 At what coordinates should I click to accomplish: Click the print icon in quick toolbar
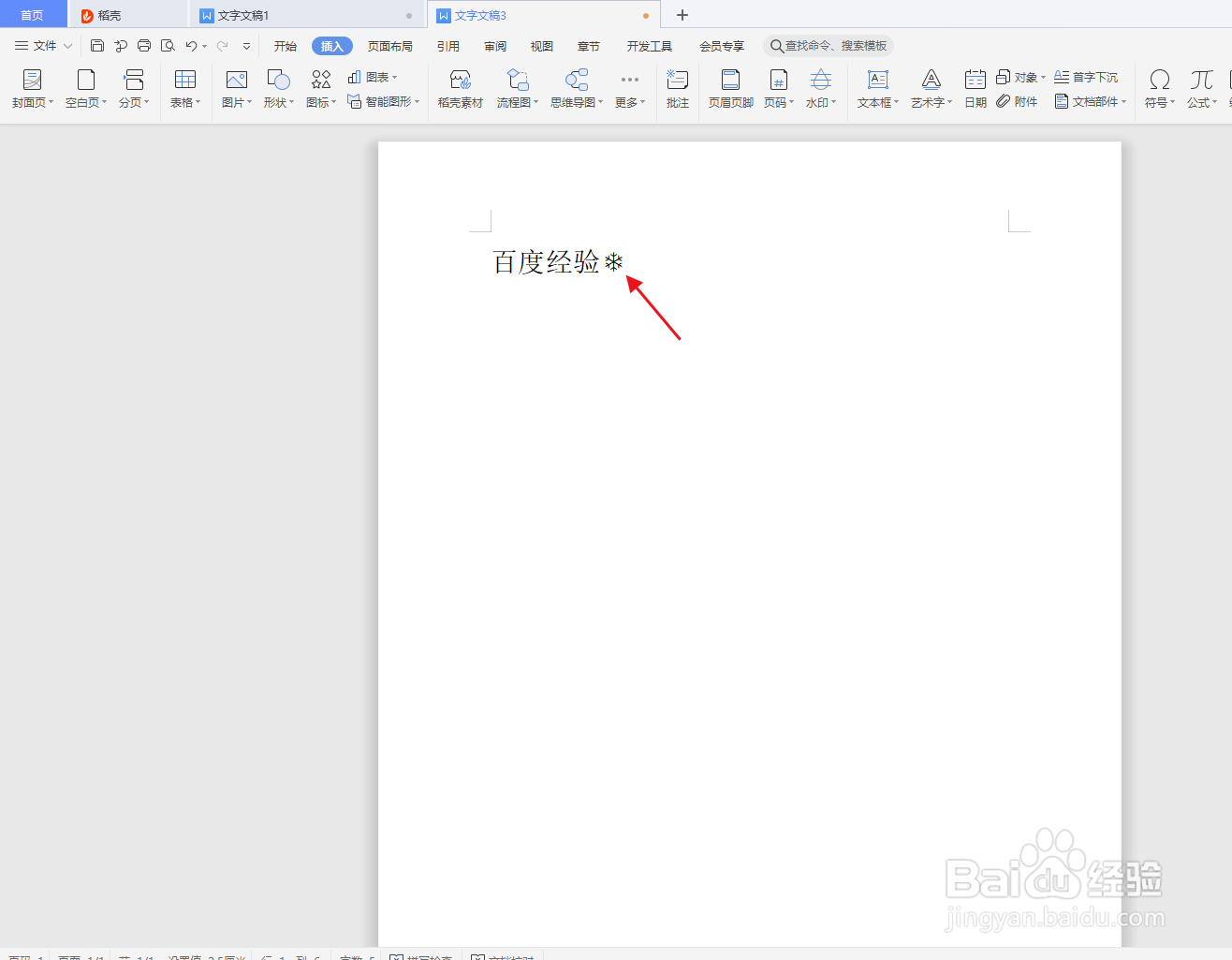coord(144,46)
